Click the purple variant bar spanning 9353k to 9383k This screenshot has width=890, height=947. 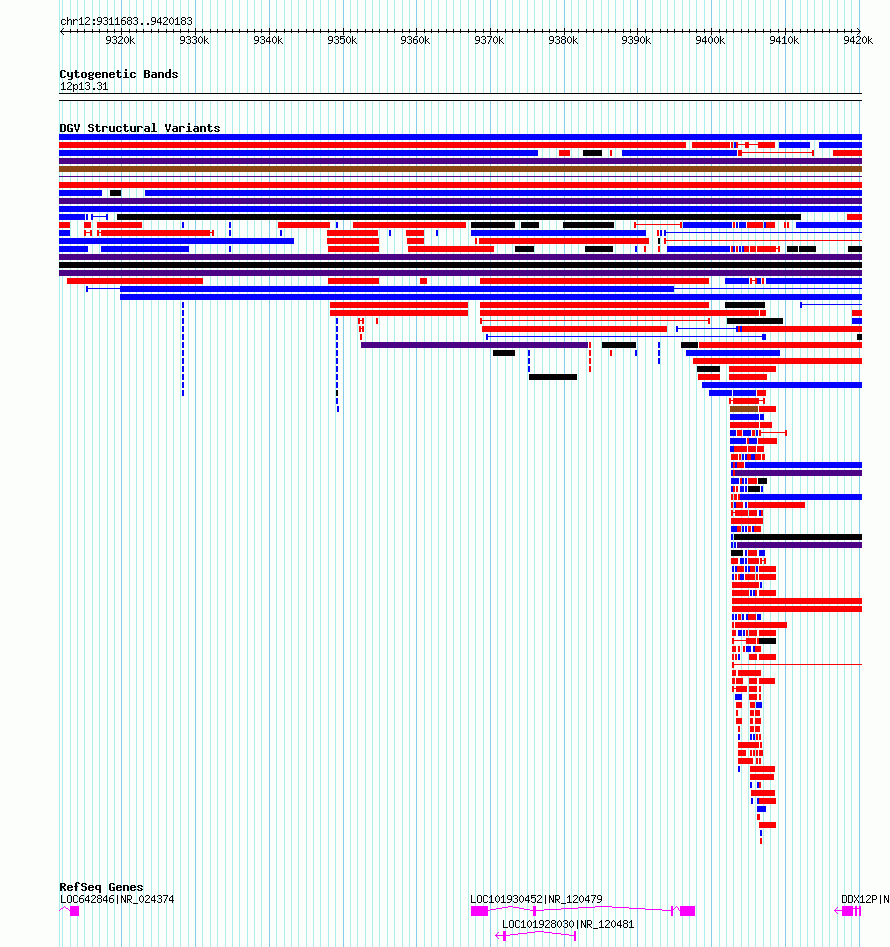pos(475,345)
